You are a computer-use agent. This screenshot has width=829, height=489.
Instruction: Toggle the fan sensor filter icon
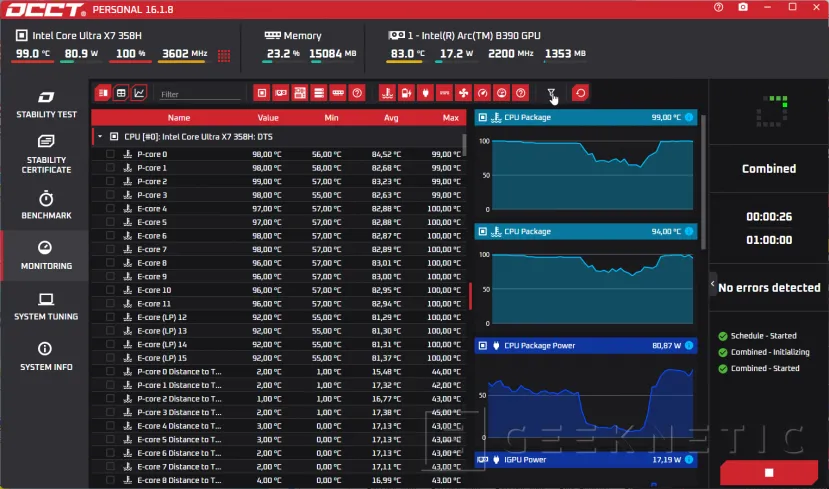click(x=462, y=93)
